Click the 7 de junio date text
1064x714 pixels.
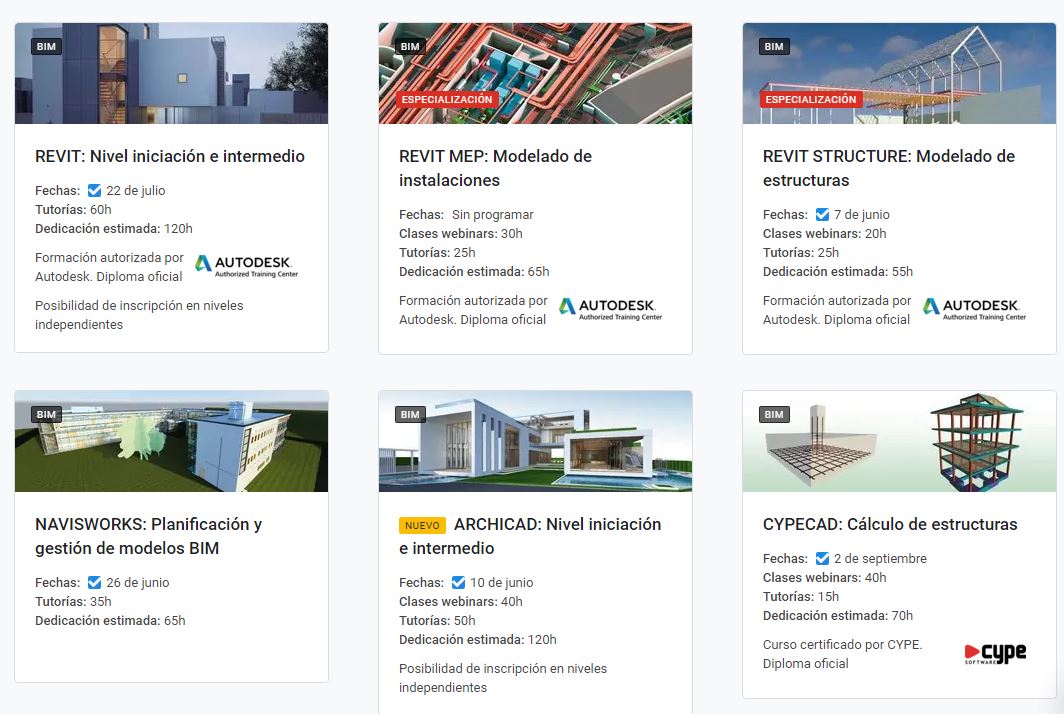[x=862, y=214]
